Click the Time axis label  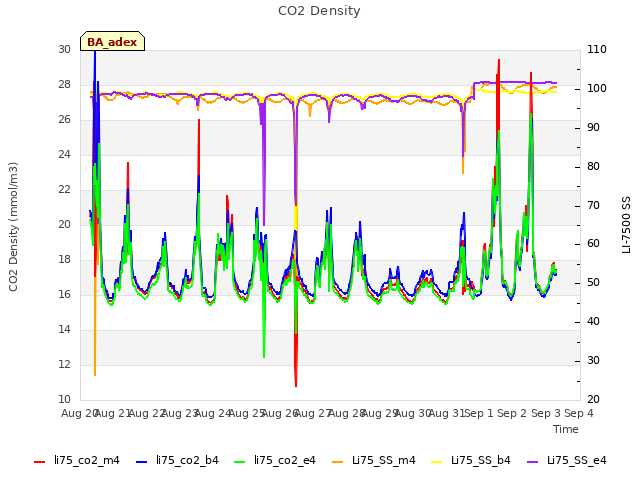point(566,429)
